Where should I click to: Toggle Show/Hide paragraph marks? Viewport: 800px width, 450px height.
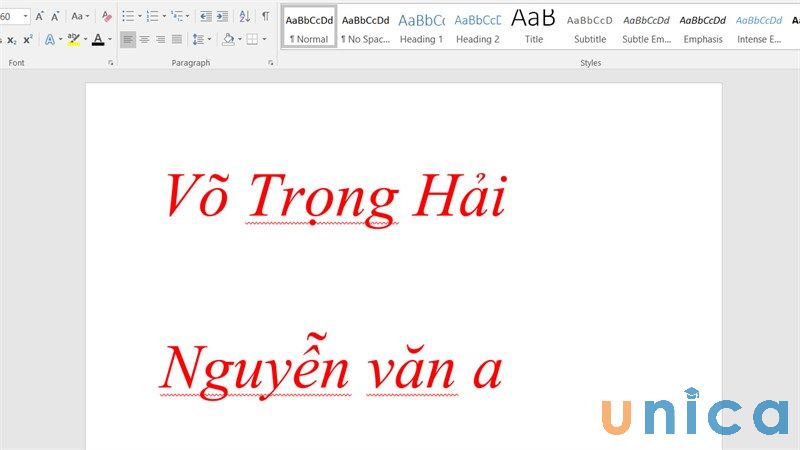265,16
